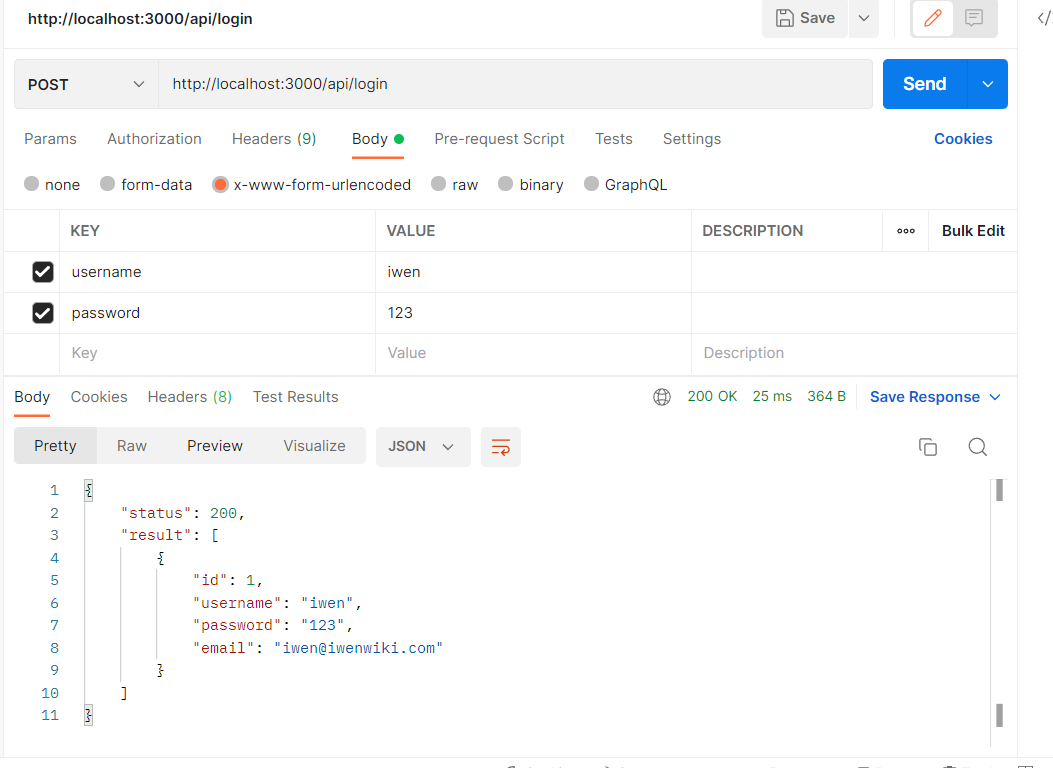Image resolution: width=1053 pixels, height=768 pixels.
Task: Click the request URL field
Action: tap(515, 84)
